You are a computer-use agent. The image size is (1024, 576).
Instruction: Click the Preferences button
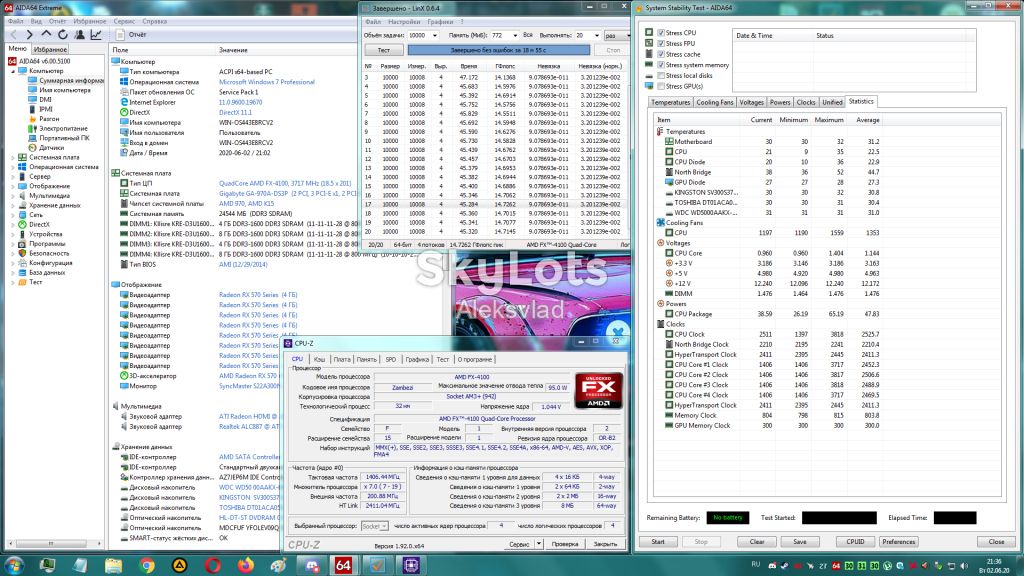(x=899, y=541)
